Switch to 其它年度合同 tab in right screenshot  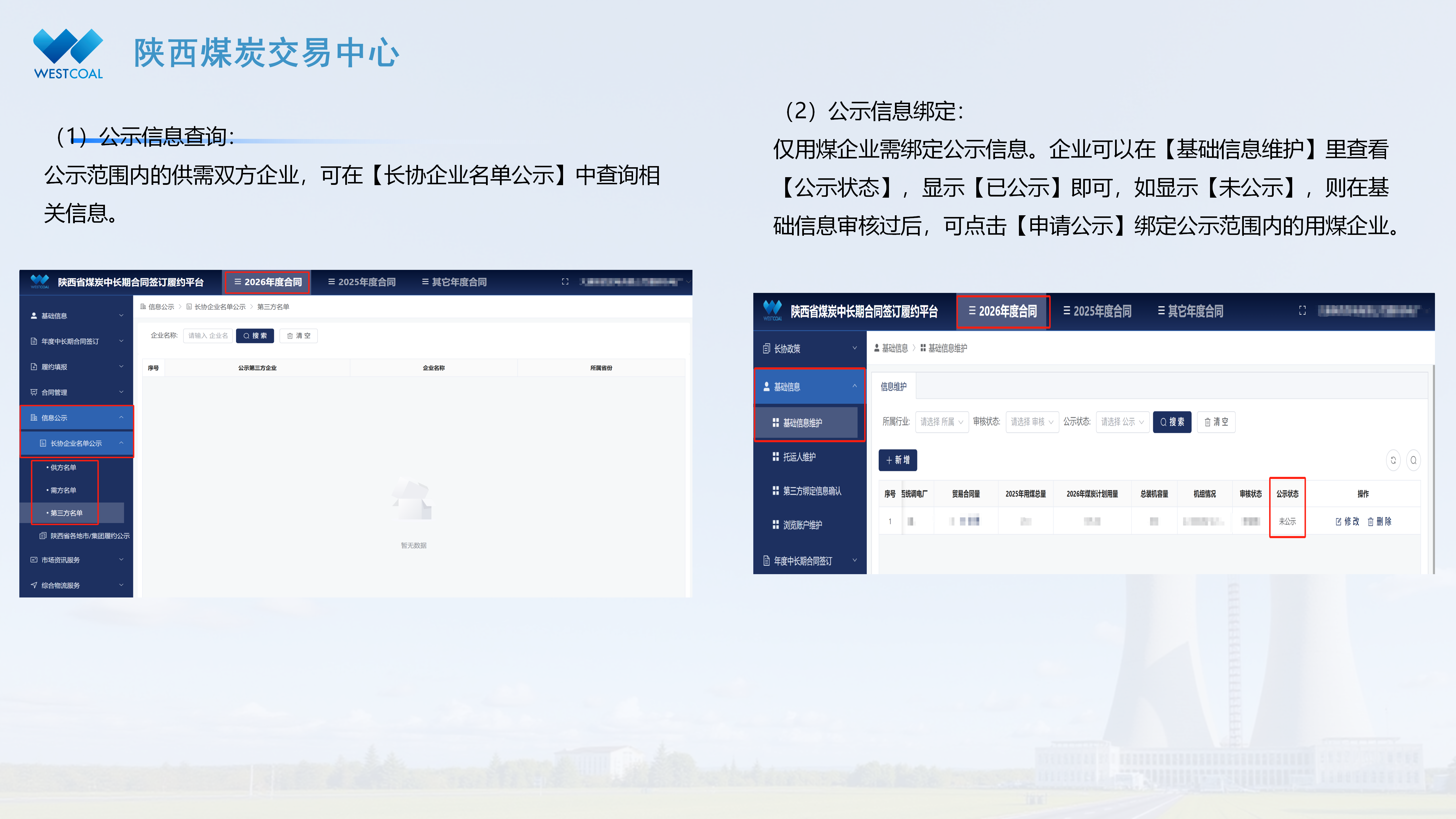(x=1190, y=311)
